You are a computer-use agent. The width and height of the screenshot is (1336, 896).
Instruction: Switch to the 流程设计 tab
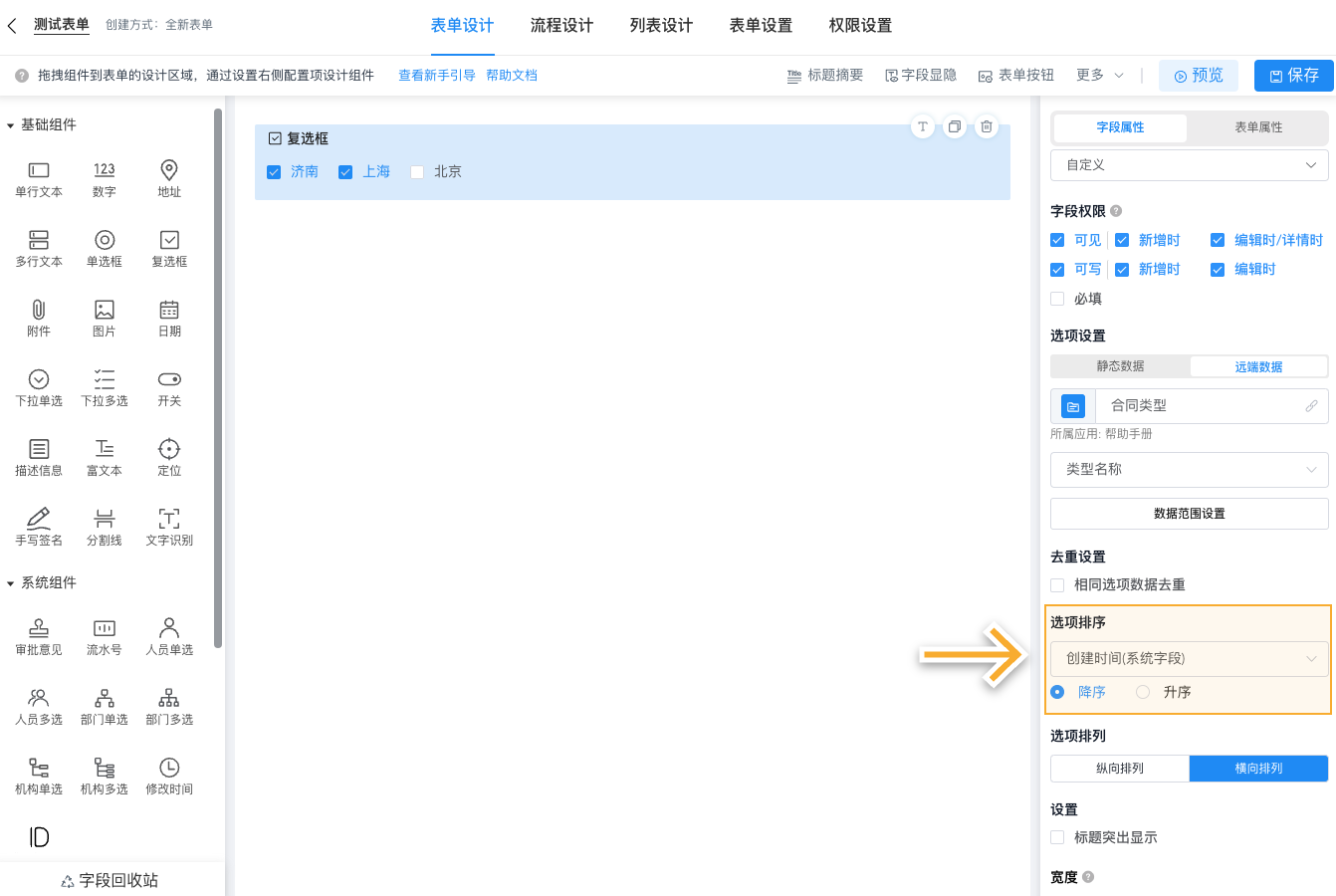(x=560, y=26)
